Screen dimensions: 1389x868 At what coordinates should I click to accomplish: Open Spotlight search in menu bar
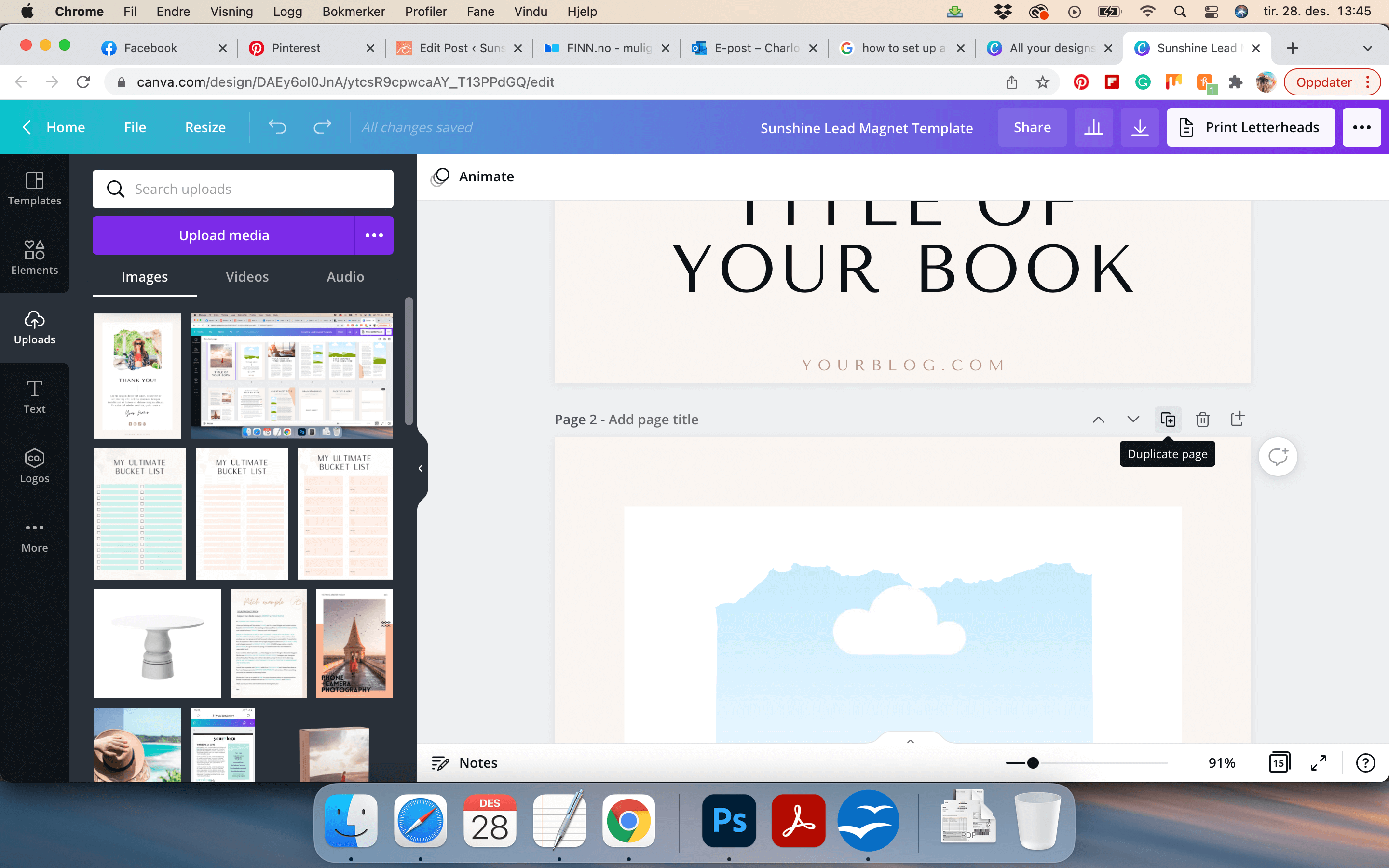click(1180, 12)
